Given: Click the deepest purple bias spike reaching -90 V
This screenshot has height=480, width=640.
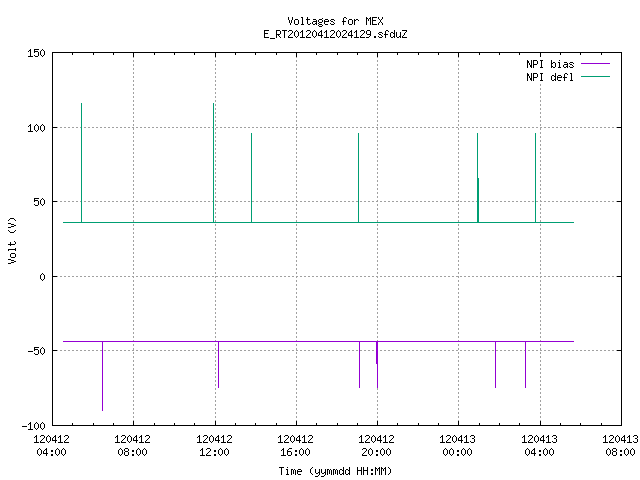Looking at the screenshot, I should [102, 376].
